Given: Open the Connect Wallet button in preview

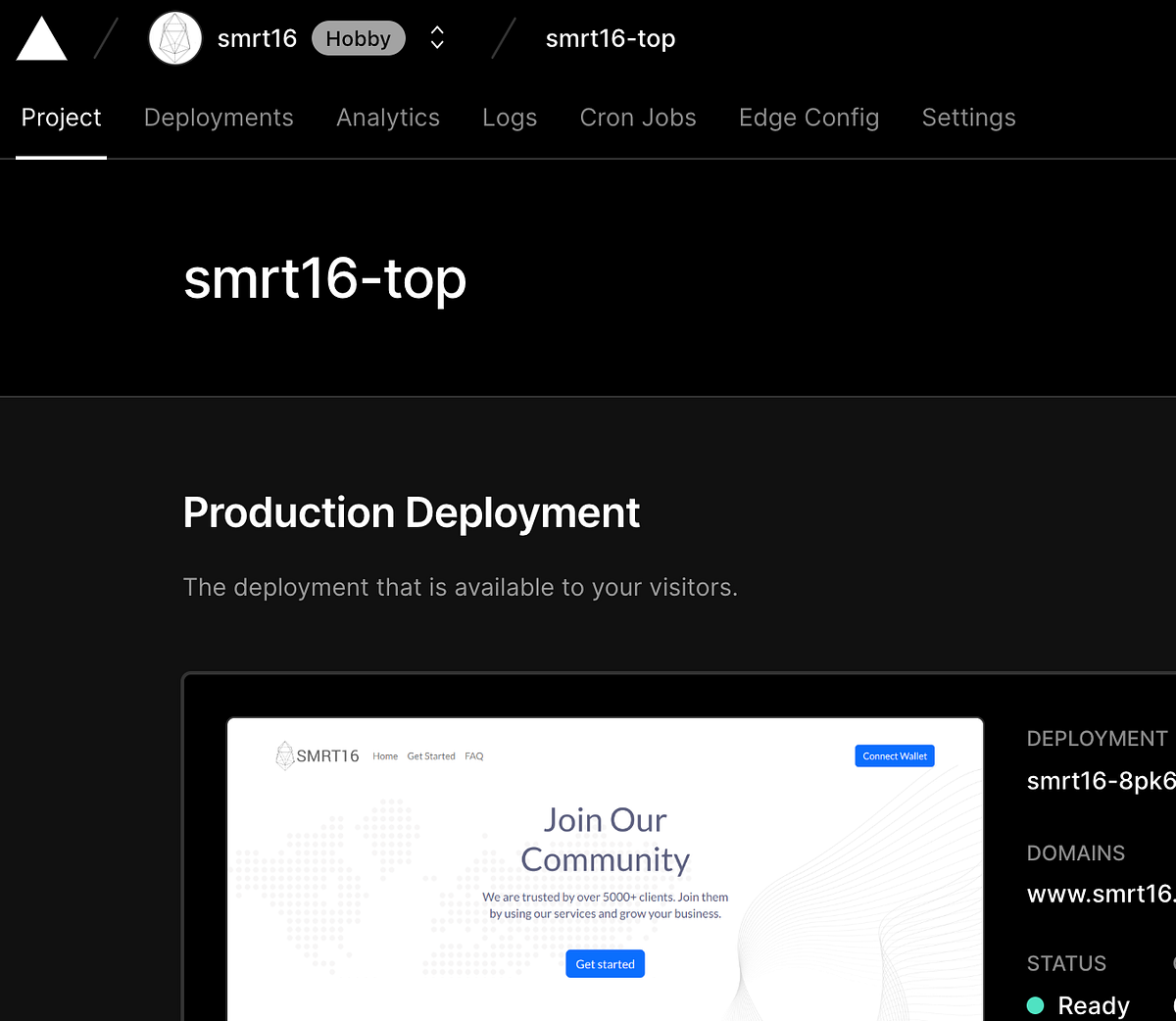Looking at the screenshot, I should tap(894, 755).
